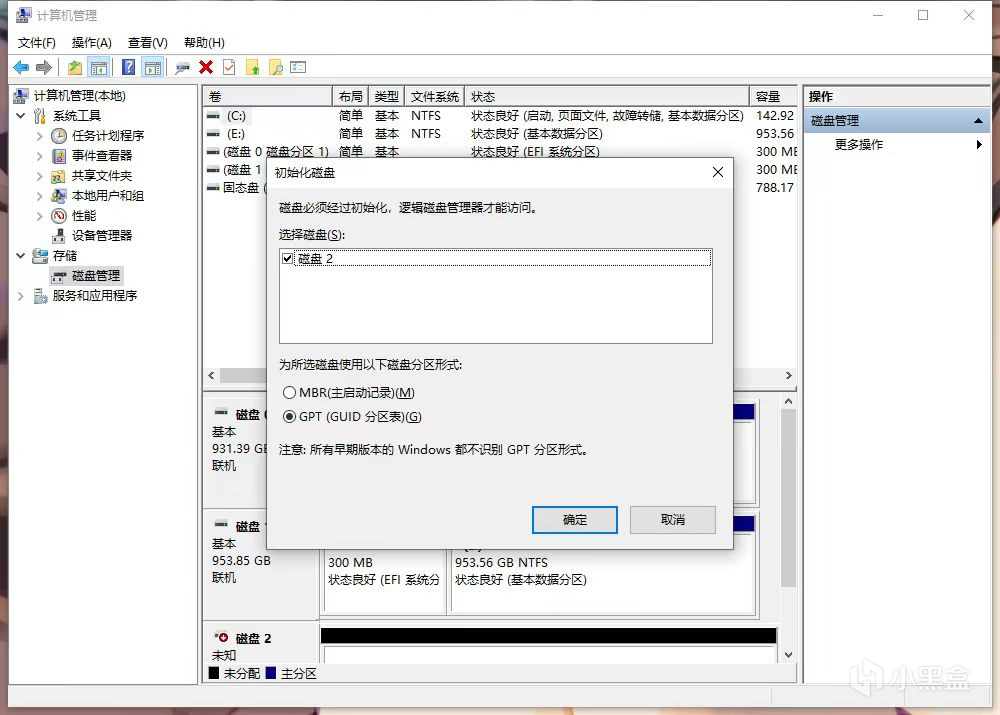This screenshot has height=715, width=1000.
Task: Toggle the Show/Hide Console Tree toolbar icon
Action: pyautogui.click(x=99, y=67)
